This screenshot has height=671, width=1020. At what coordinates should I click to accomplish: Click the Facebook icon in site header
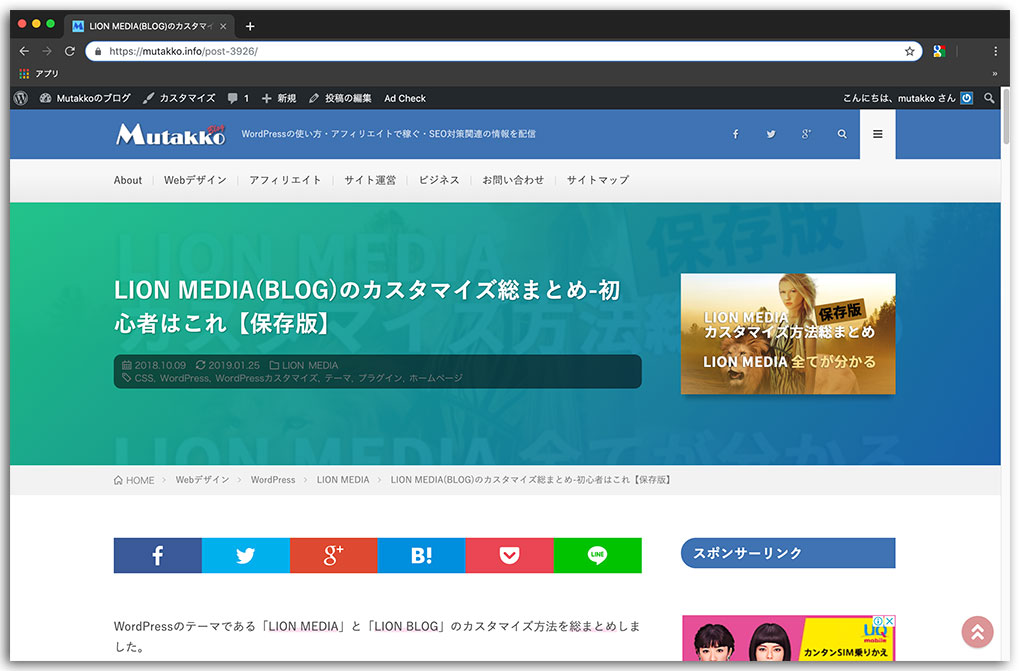735,134
